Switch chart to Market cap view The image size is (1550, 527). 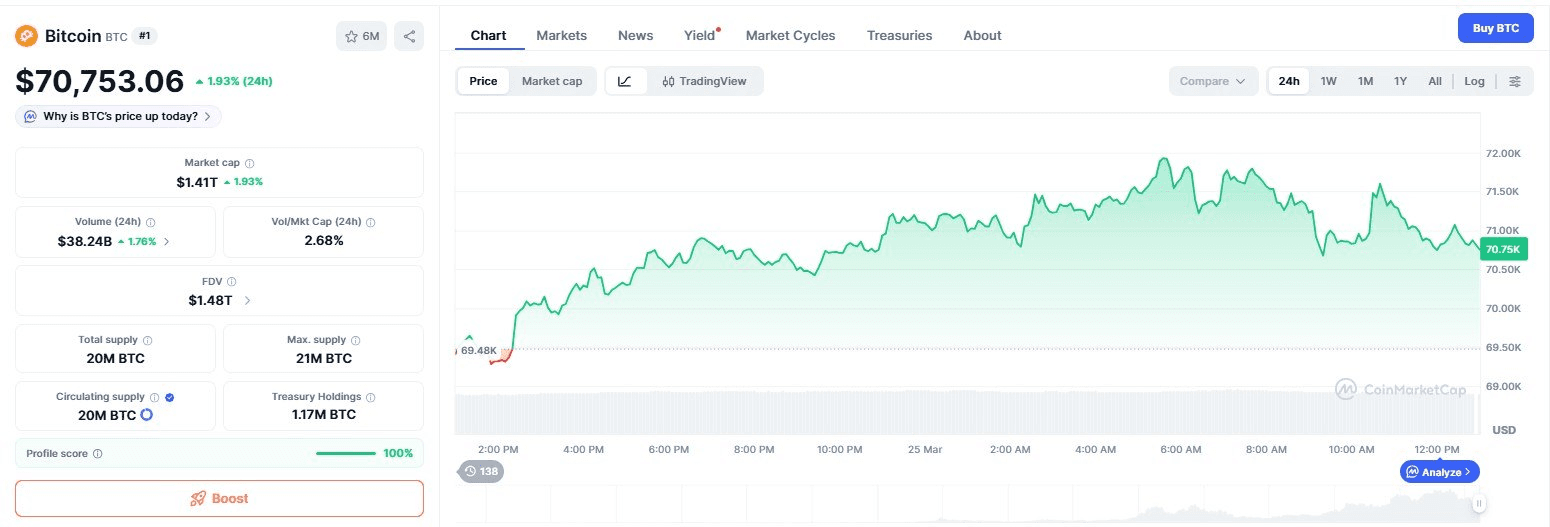click(x=552, y=81)
